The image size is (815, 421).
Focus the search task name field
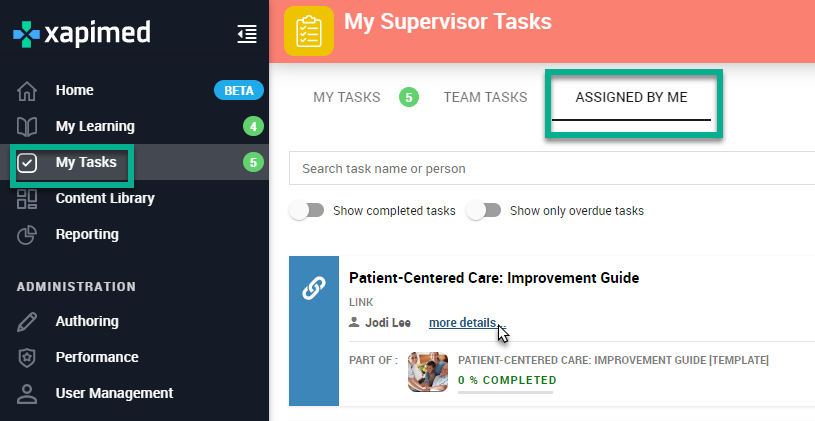coord(552,168)
